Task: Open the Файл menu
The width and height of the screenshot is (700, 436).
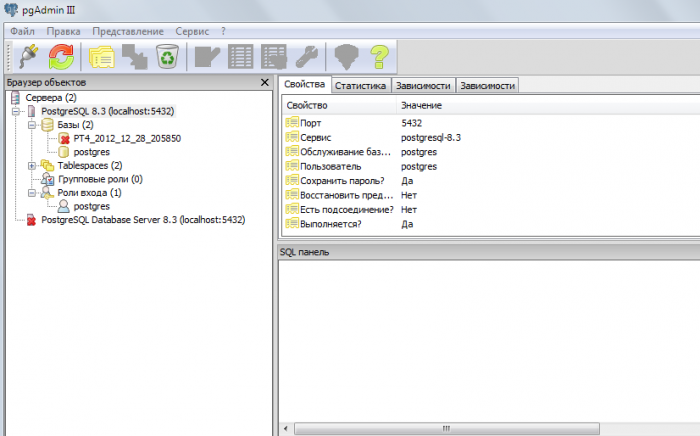Action: click(x=22, y=31)
